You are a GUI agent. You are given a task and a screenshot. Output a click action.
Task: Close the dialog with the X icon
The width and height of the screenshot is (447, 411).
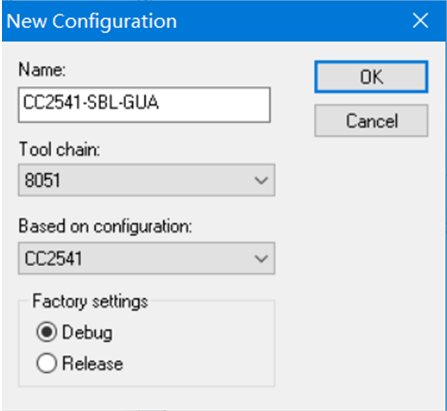click(420, 21)
